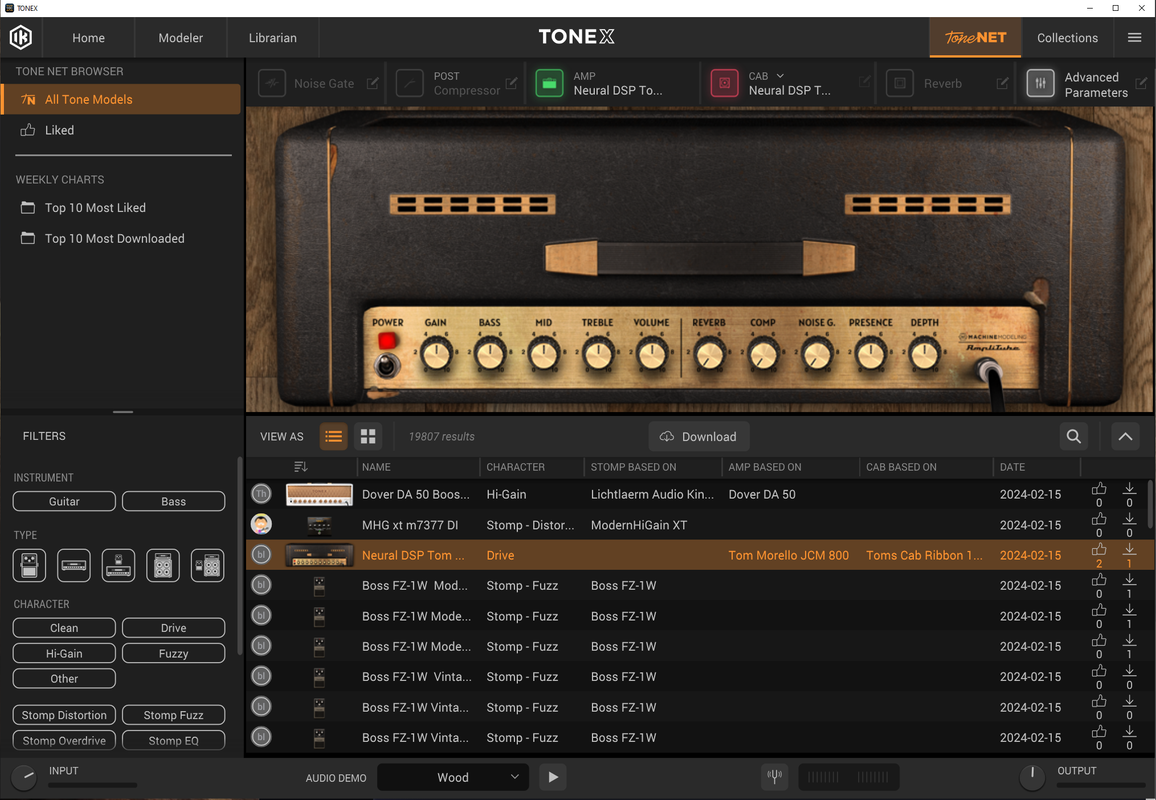Adjust the OUTPUT level knob
The height and width of the screenshot is (800, 1156).
[x=1032, y=776]
